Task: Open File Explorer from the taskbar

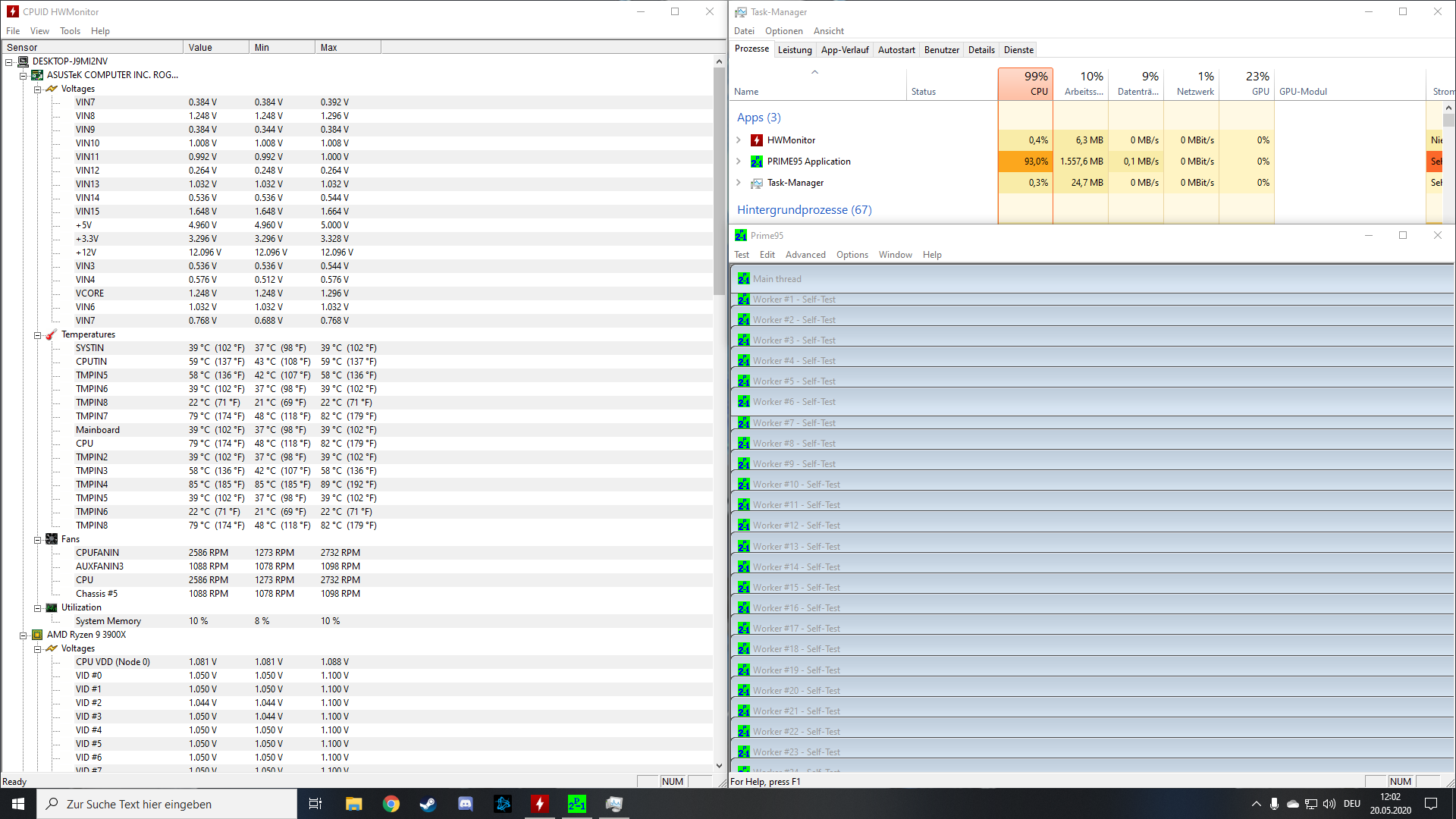Action: coord(353,804)
